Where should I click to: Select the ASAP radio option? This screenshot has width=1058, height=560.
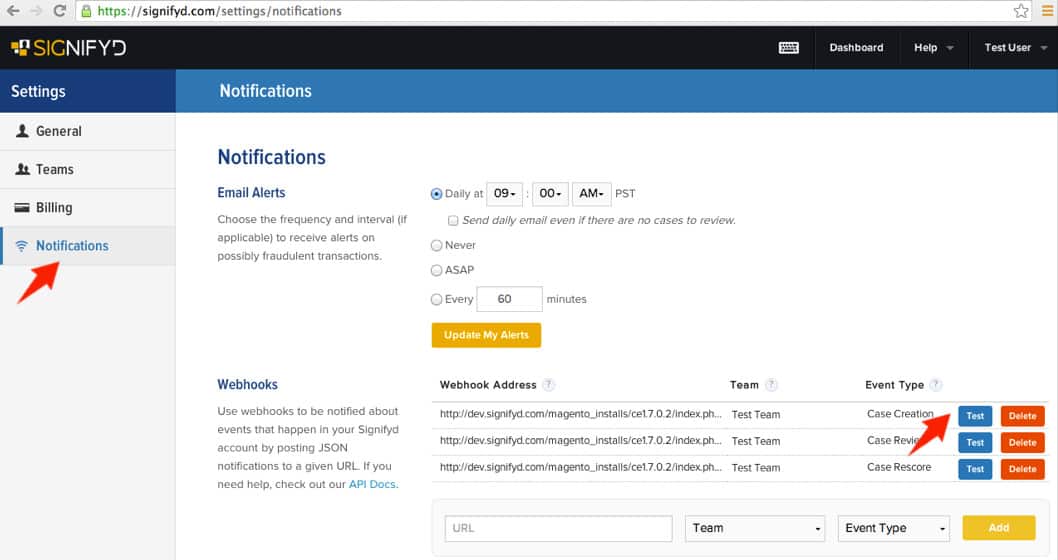pyautogui.click(x=436, y=271)
